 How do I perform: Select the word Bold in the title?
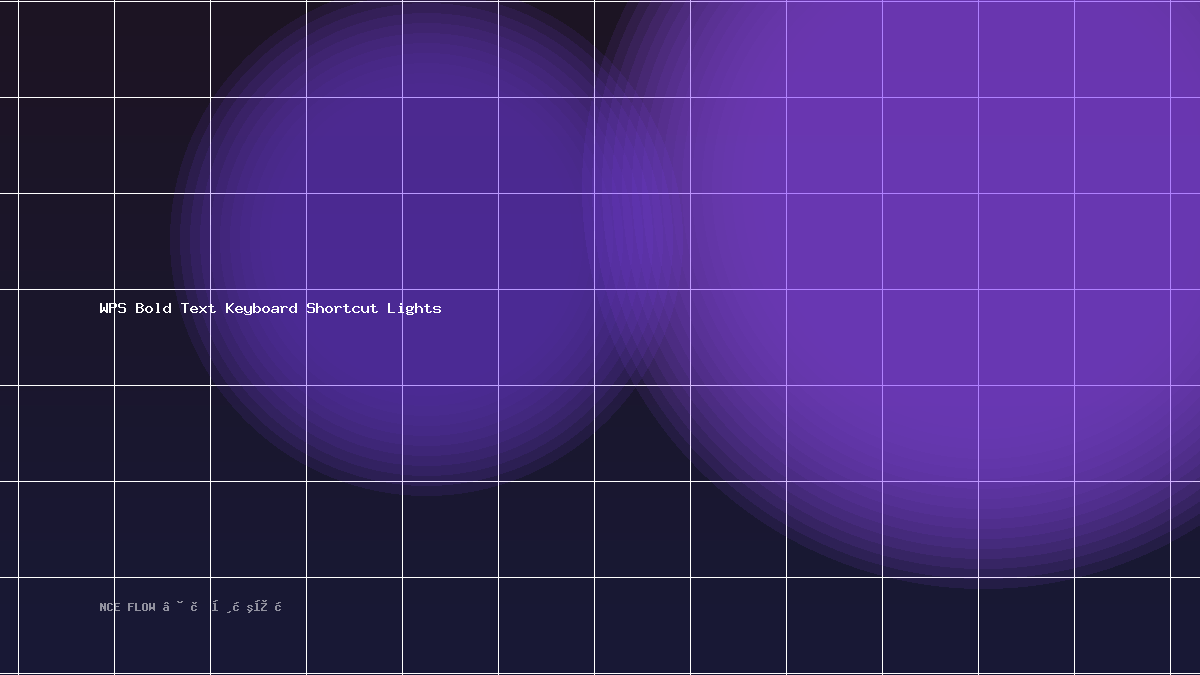153,308
